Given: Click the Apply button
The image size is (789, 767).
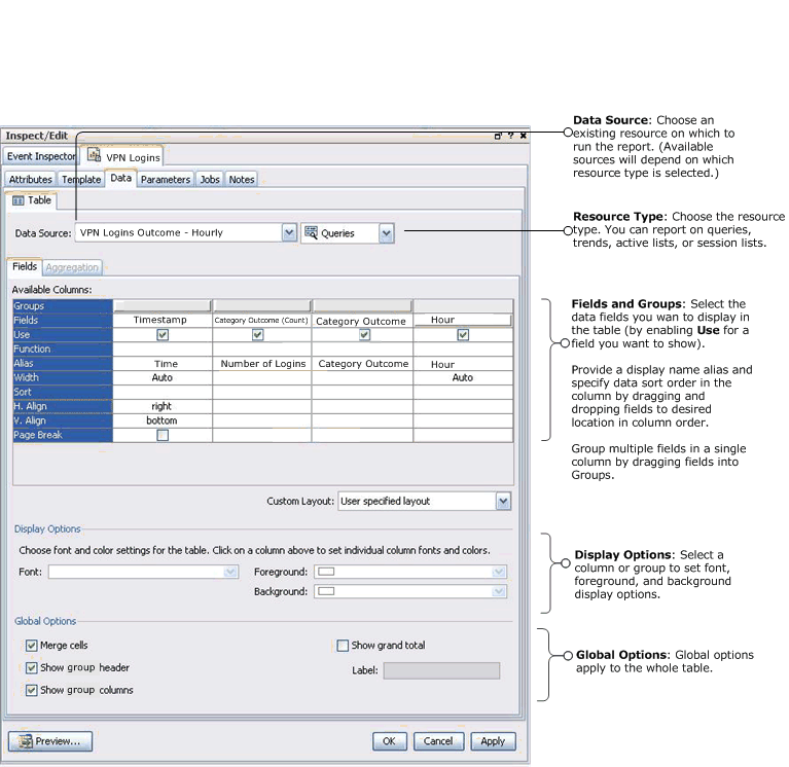Looking at the screenshot, I should tap(493, 741).
